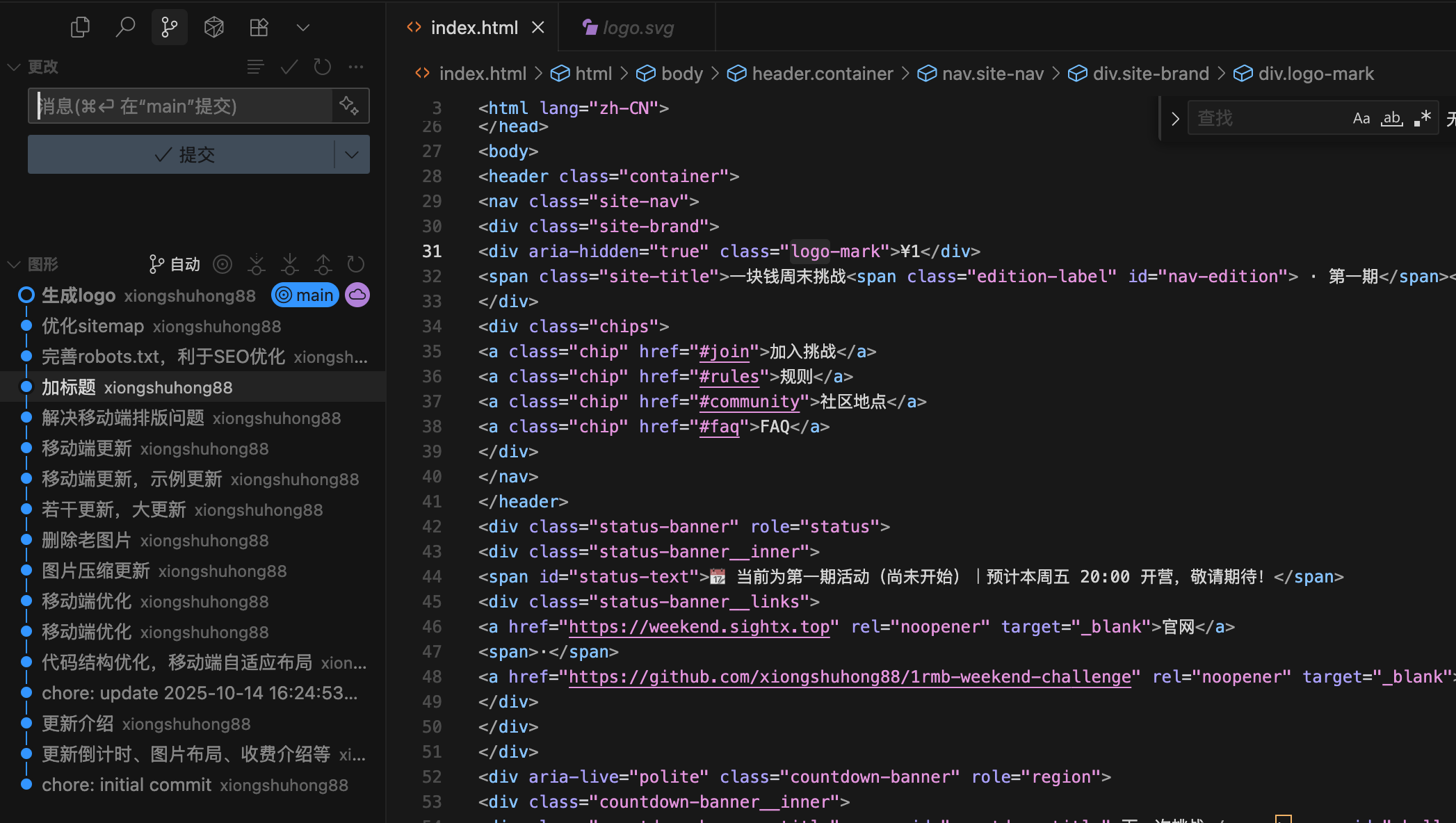
Task: Select header.container in the breadcrumb
Action: [x=822, y=74]
